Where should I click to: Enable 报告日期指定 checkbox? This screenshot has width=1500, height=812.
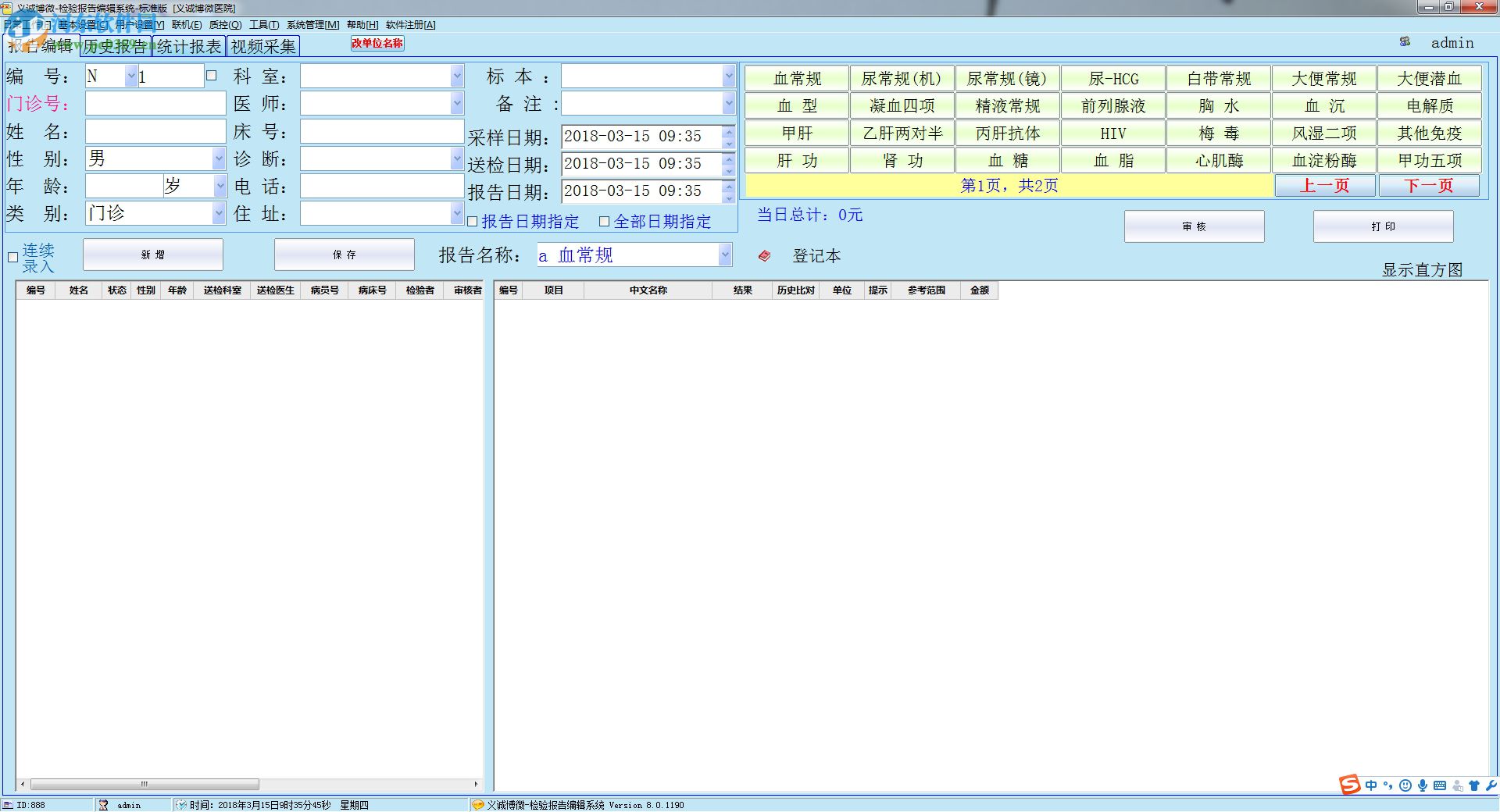coord(472,222)
